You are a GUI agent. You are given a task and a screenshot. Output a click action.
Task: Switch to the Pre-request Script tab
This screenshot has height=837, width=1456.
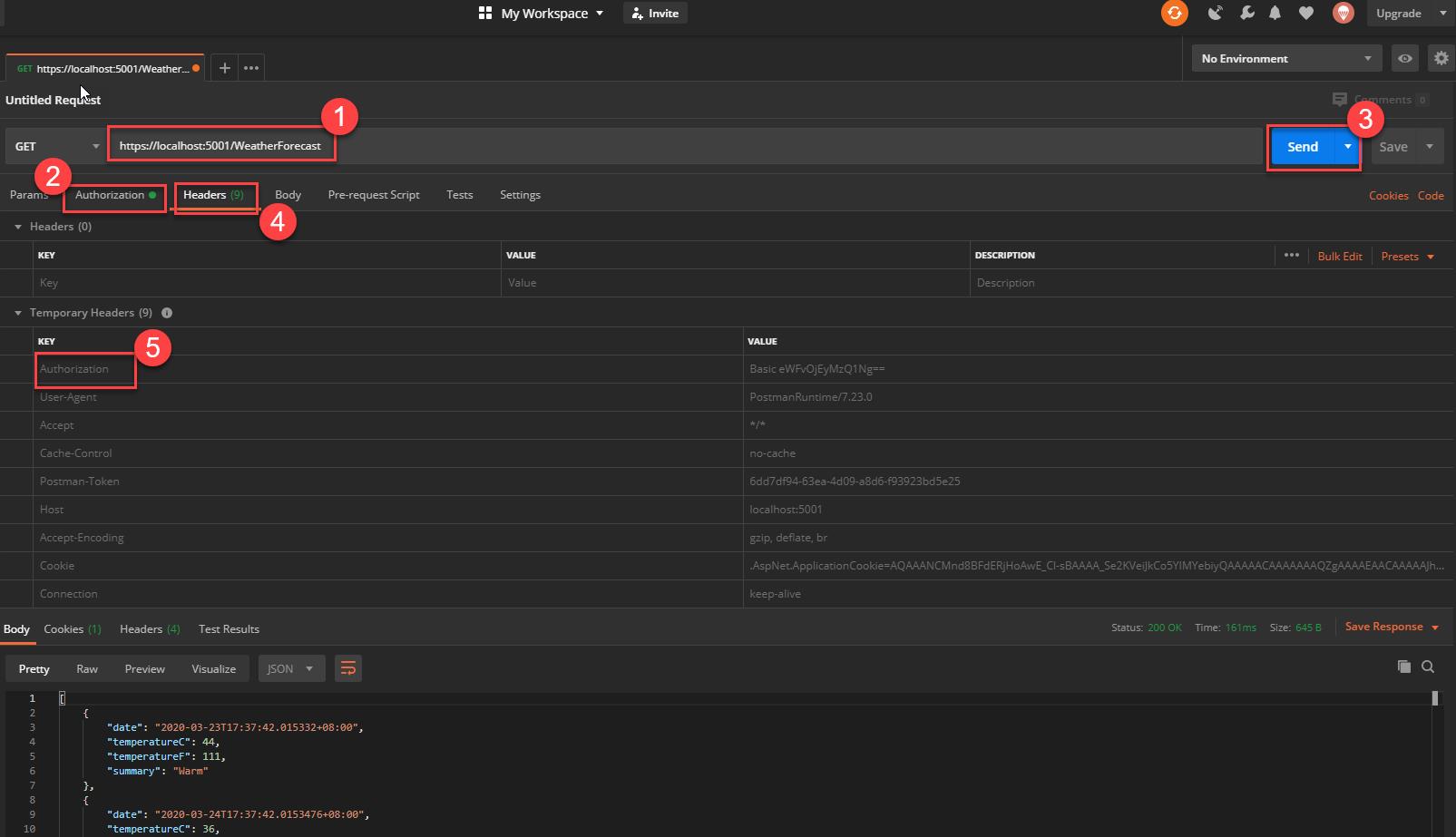coord(374,194)
